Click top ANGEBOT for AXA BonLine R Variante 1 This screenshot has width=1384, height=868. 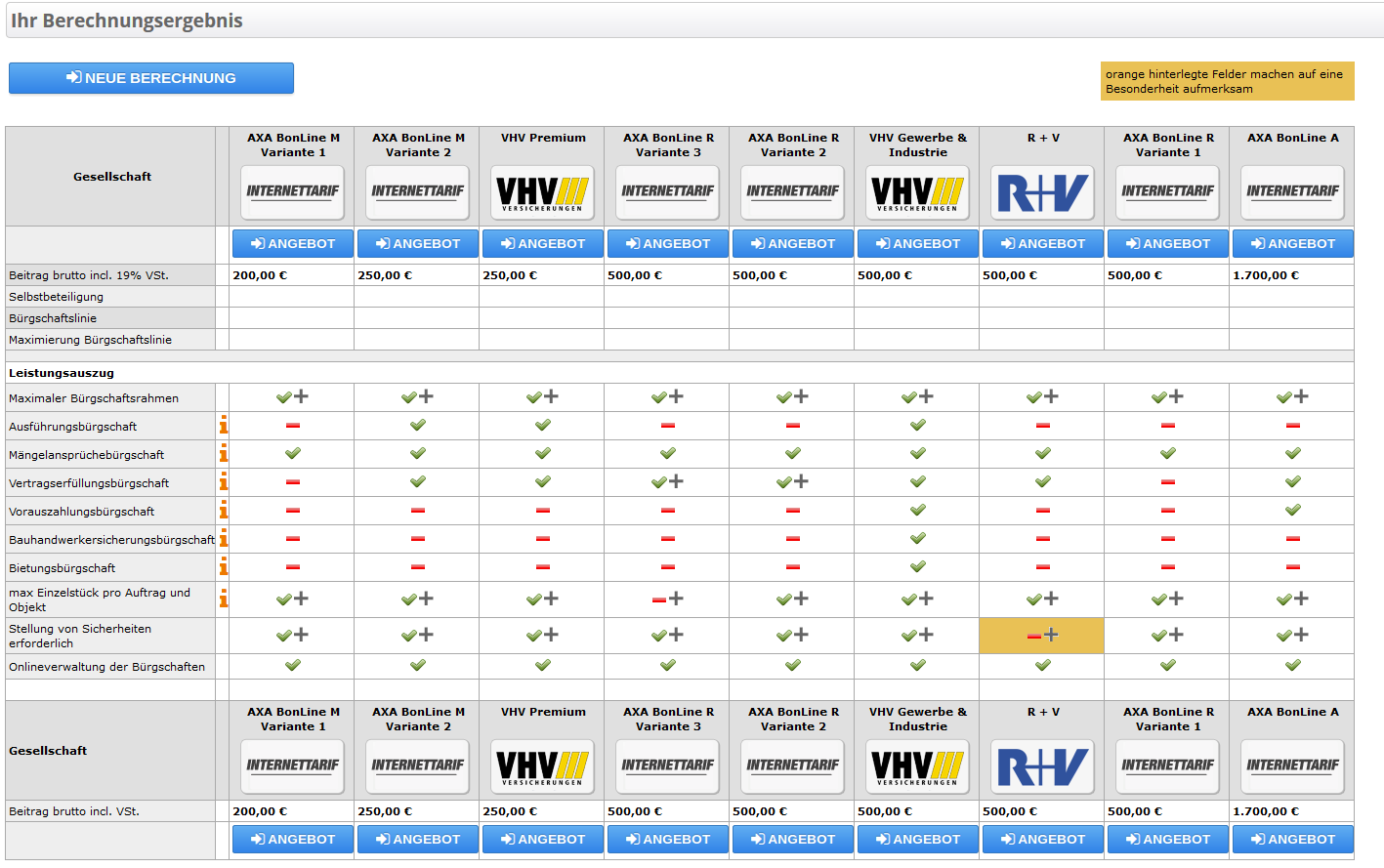tap(1168, 243)
